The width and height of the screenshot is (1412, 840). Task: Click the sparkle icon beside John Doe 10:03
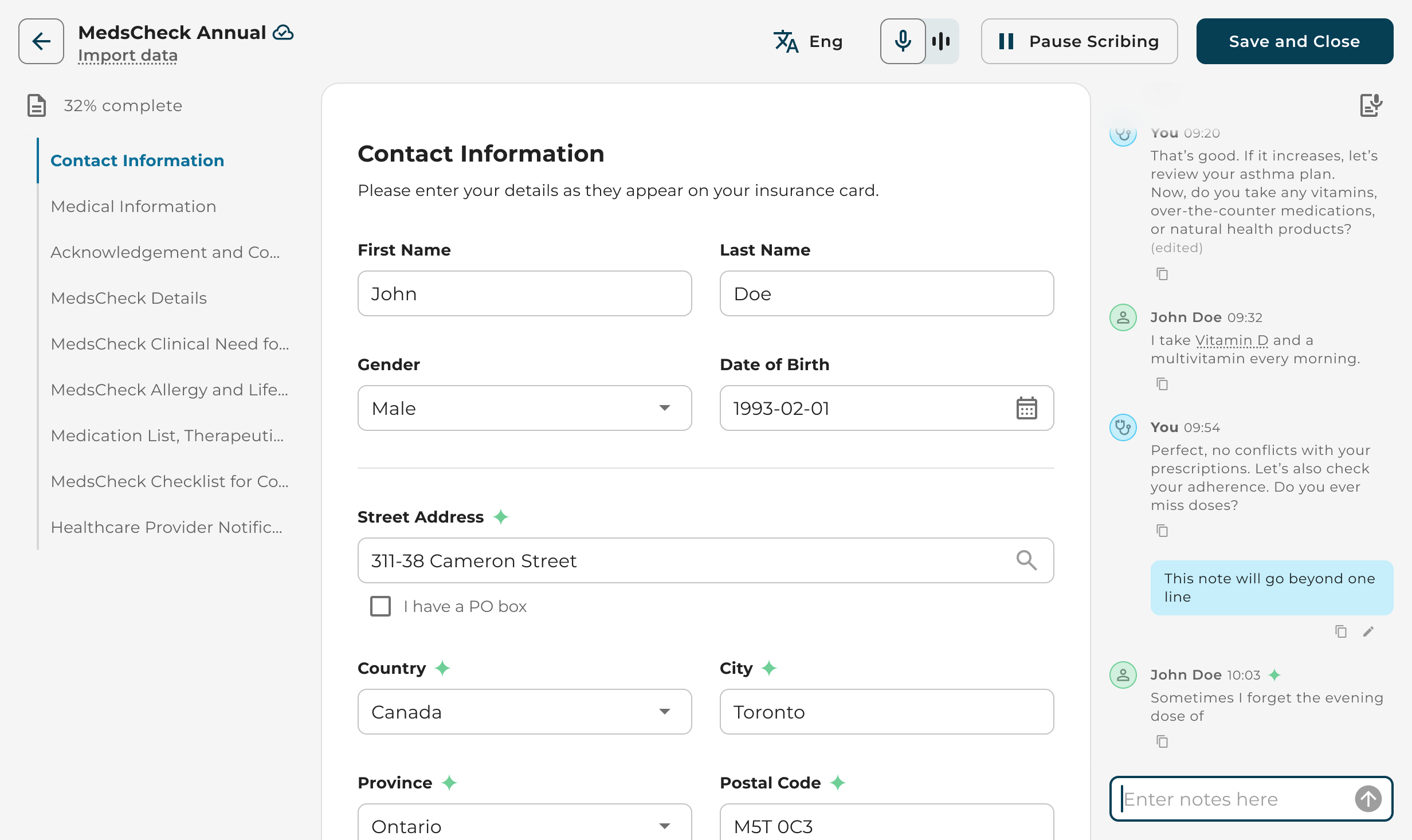[x=1274, y=675]
